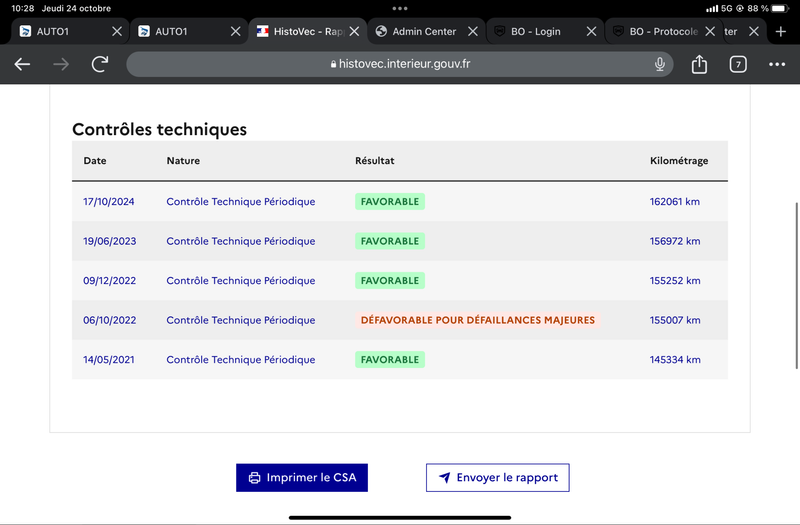Click the 145334 km mileage value
Image resolution: width=800 pixels, height=525 pixels.
click(674, 360)
